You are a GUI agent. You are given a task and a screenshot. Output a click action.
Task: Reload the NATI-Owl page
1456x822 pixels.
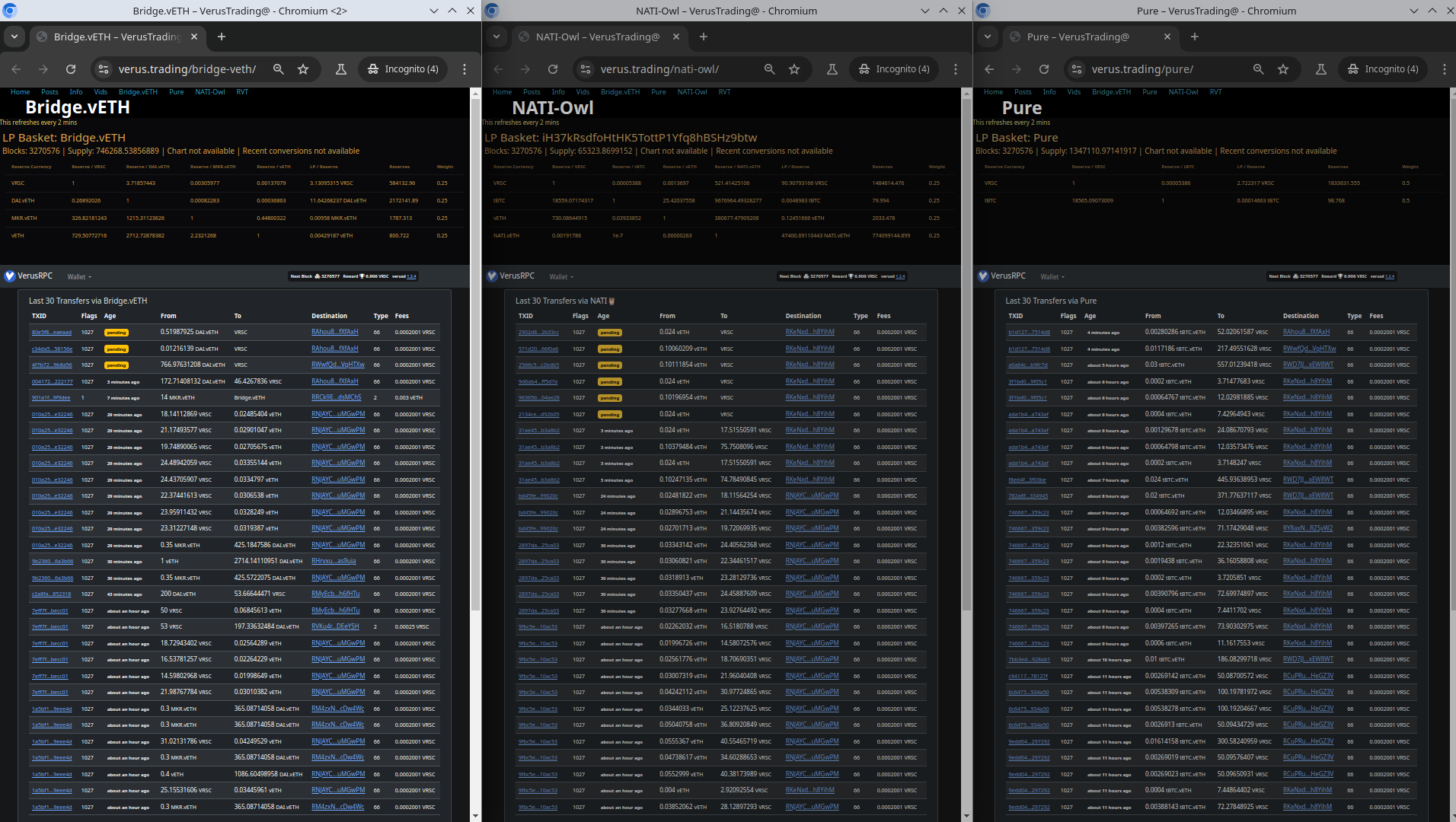(553, 68)
